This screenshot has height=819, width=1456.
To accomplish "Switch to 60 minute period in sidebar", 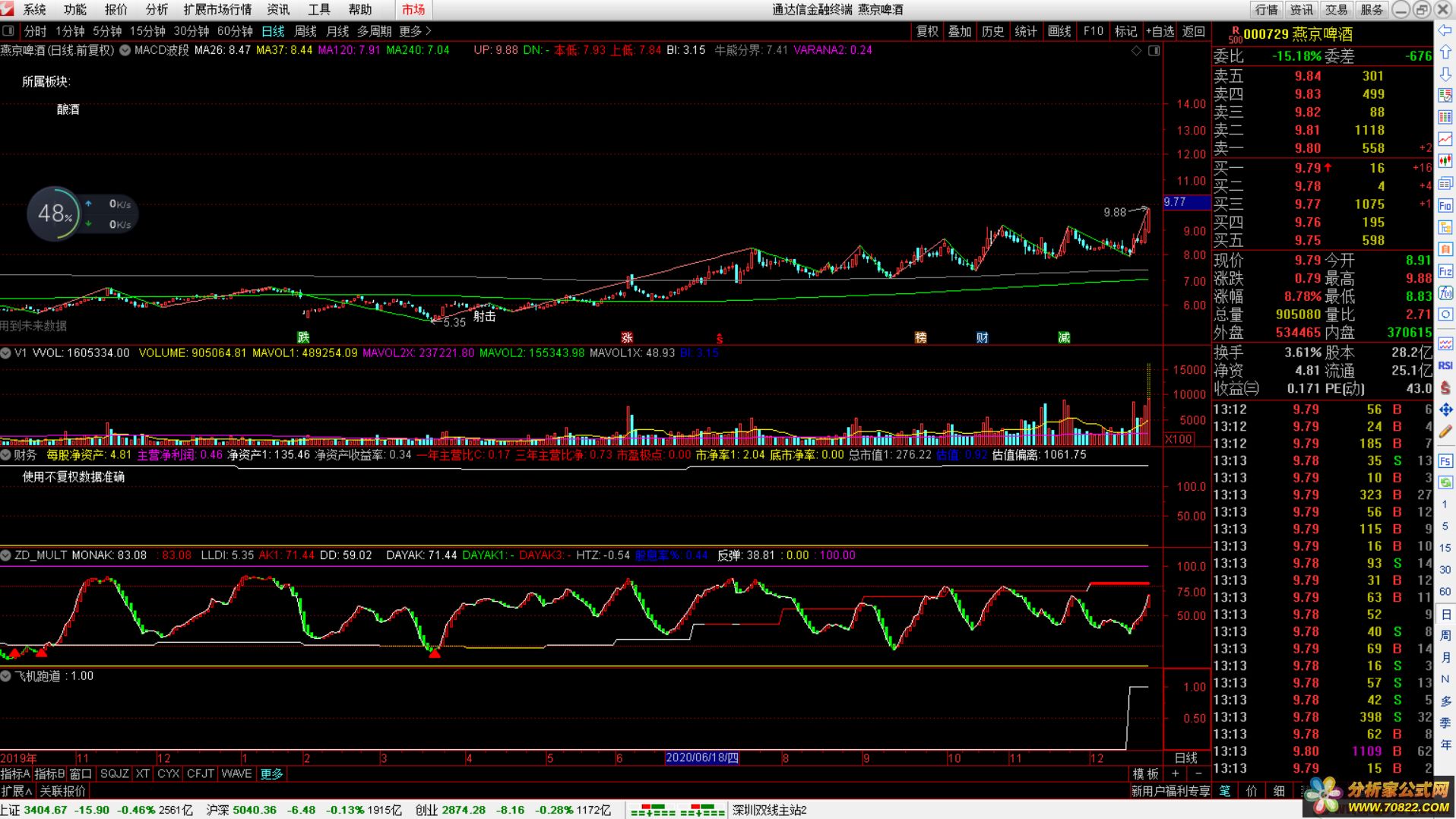I will (1445, 591).
